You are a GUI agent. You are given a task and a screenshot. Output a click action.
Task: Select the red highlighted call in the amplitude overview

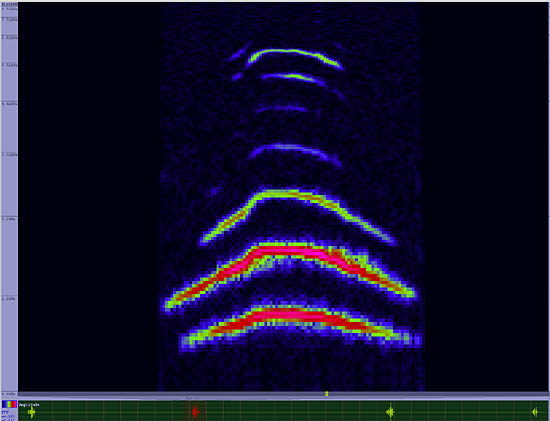tap(195, 412)
